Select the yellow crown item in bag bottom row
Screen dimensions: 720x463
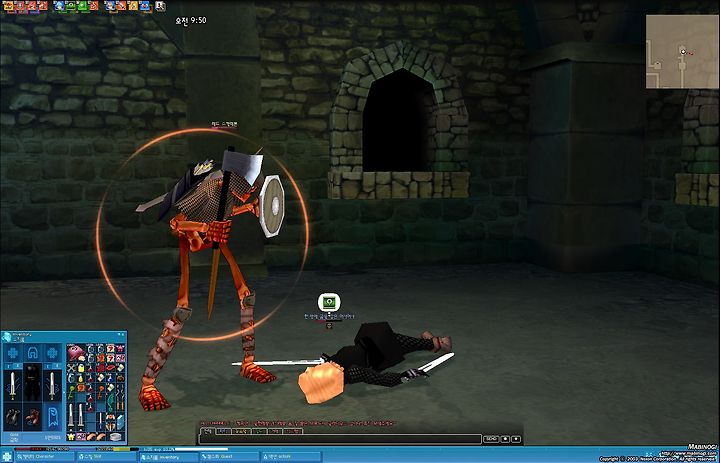click(71, 437)
